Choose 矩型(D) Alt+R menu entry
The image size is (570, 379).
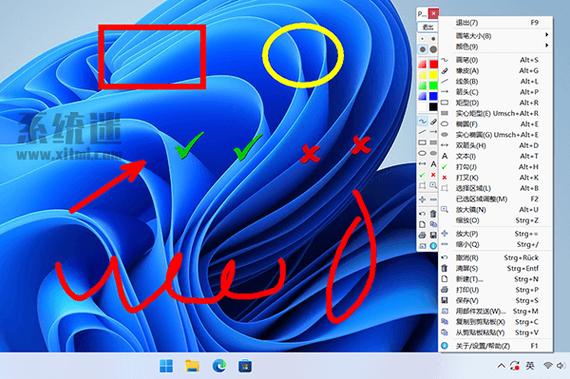click(x=496, y=103)
